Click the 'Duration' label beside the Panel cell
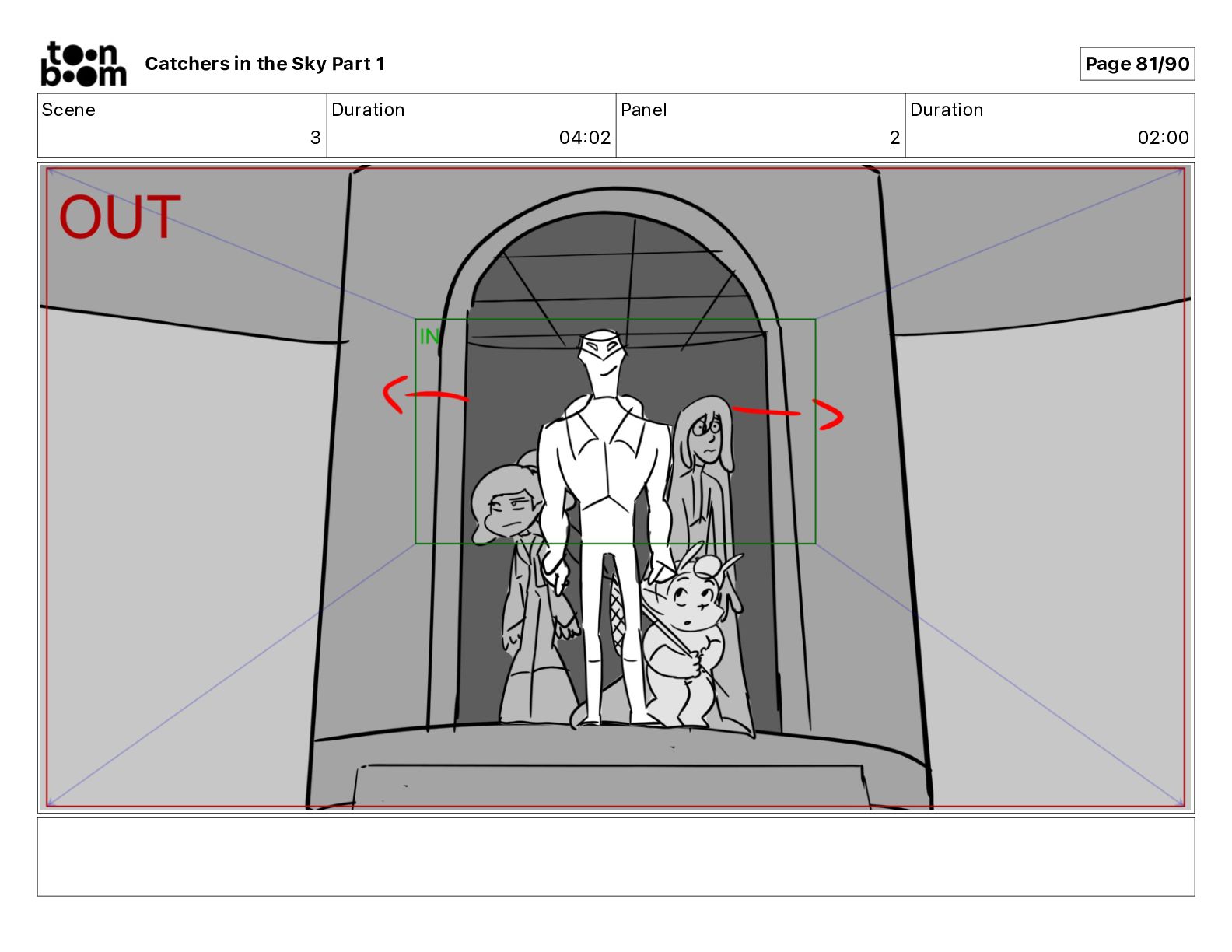 [x=947, y=110]
